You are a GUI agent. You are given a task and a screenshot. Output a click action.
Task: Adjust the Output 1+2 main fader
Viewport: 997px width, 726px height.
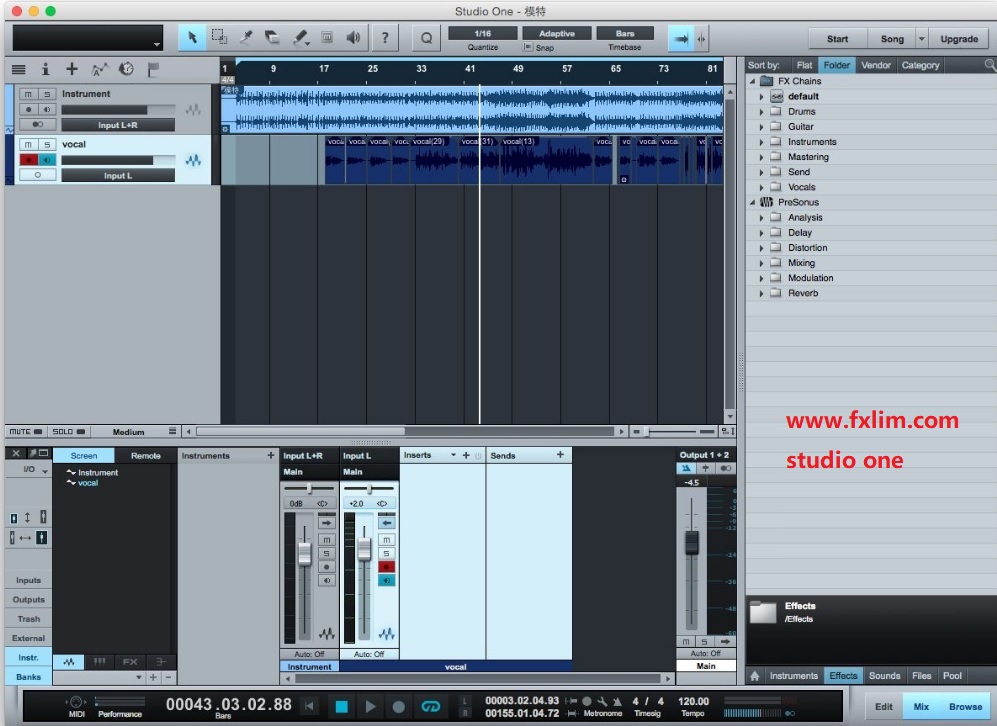coord(691,544)
